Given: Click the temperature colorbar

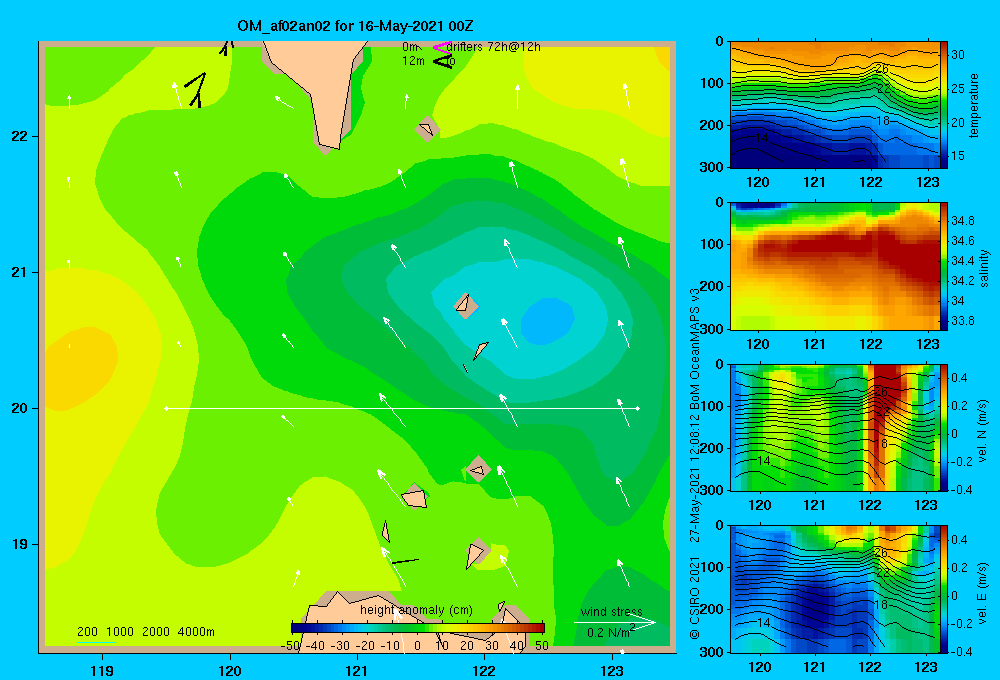Looking at the screenshot, I should click(944, 105).
